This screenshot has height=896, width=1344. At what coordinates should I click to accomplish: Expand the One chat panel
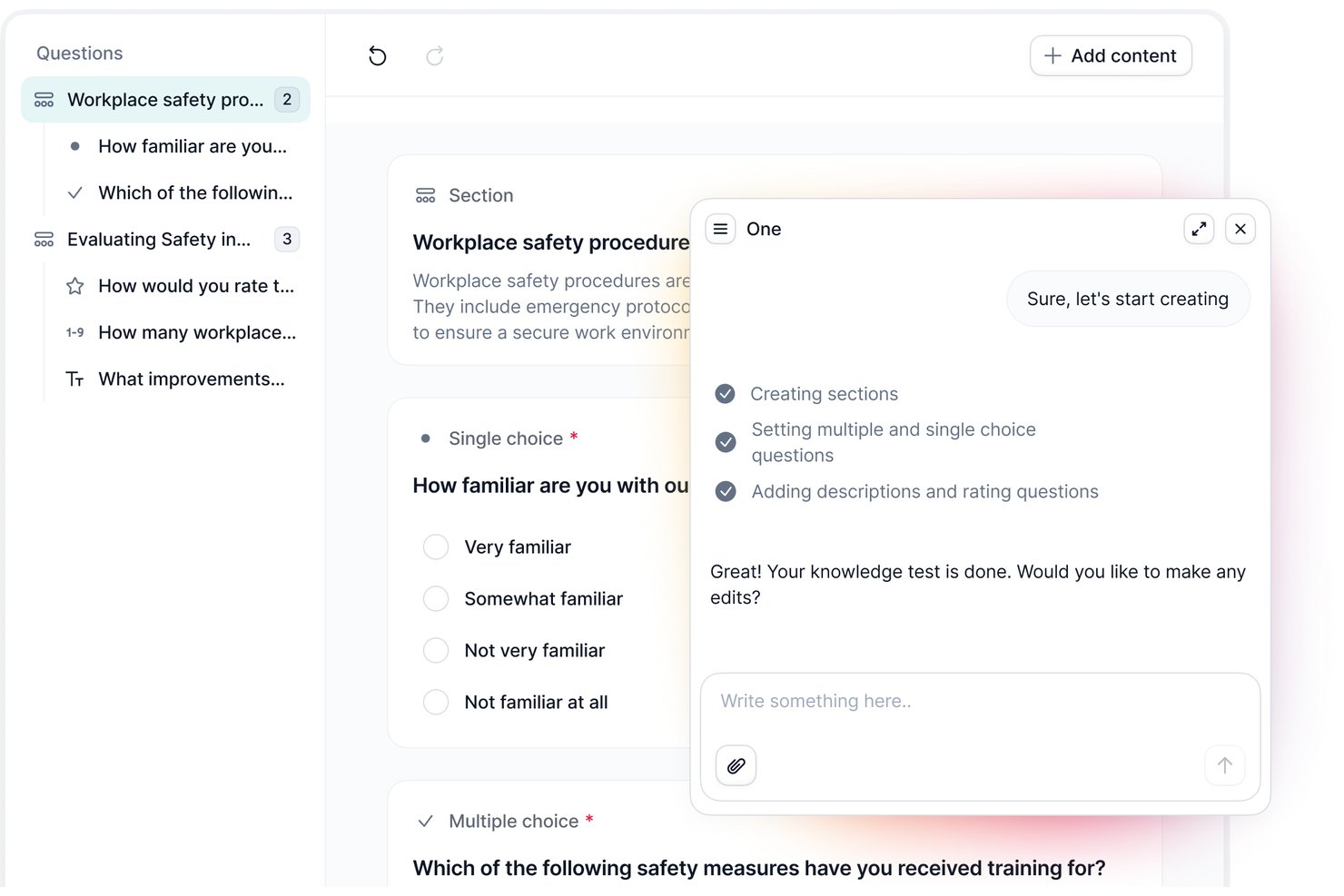pos(1199,229)
